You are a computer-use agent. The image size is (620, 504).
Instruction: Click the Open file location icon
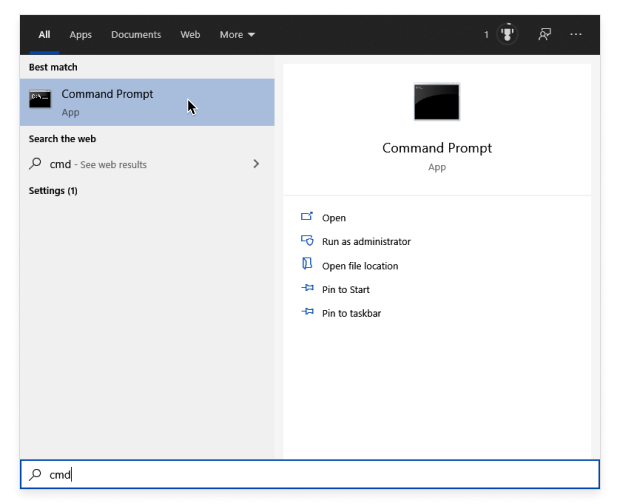click(307, 265)
